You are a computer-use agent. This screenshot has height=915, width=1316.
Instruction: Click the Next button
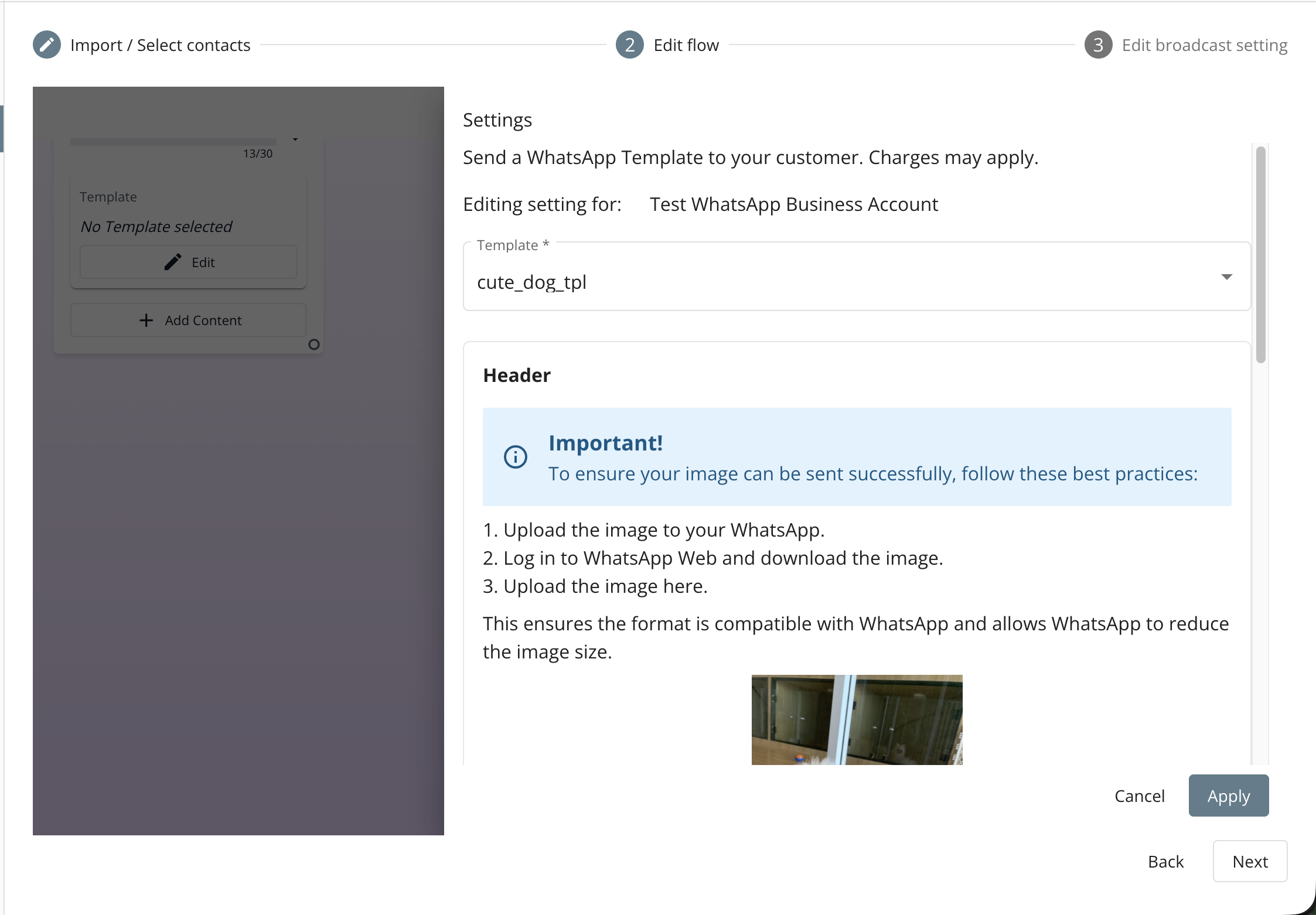tap(1250, 861)
